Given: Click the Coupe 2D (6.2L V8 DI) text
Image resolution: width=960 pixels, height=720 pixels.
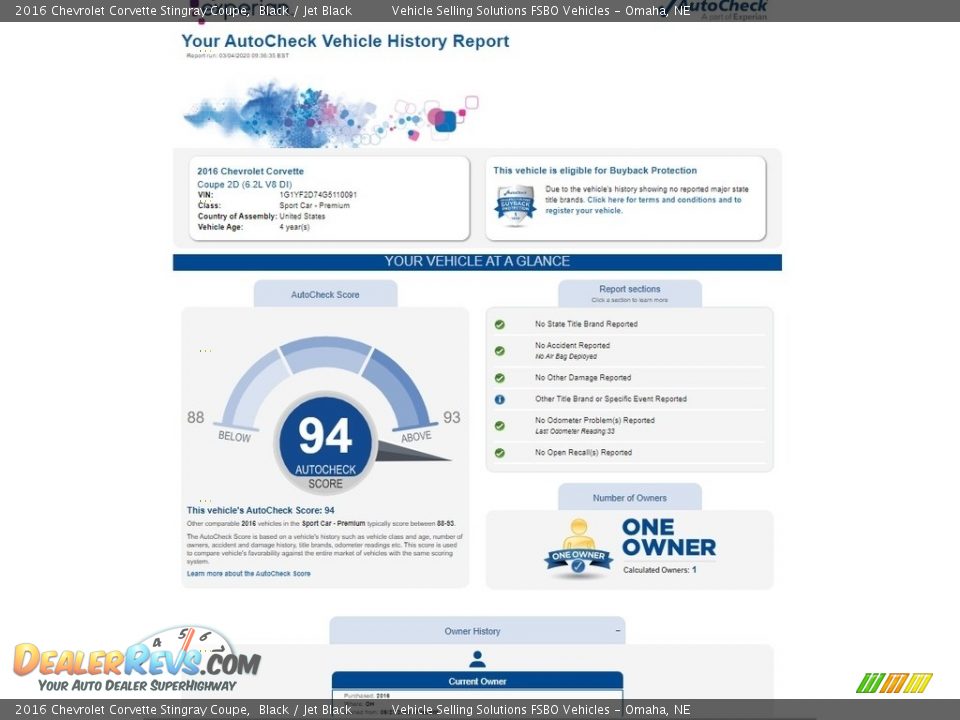Looking at the screenshot, I should pos(244,184).
